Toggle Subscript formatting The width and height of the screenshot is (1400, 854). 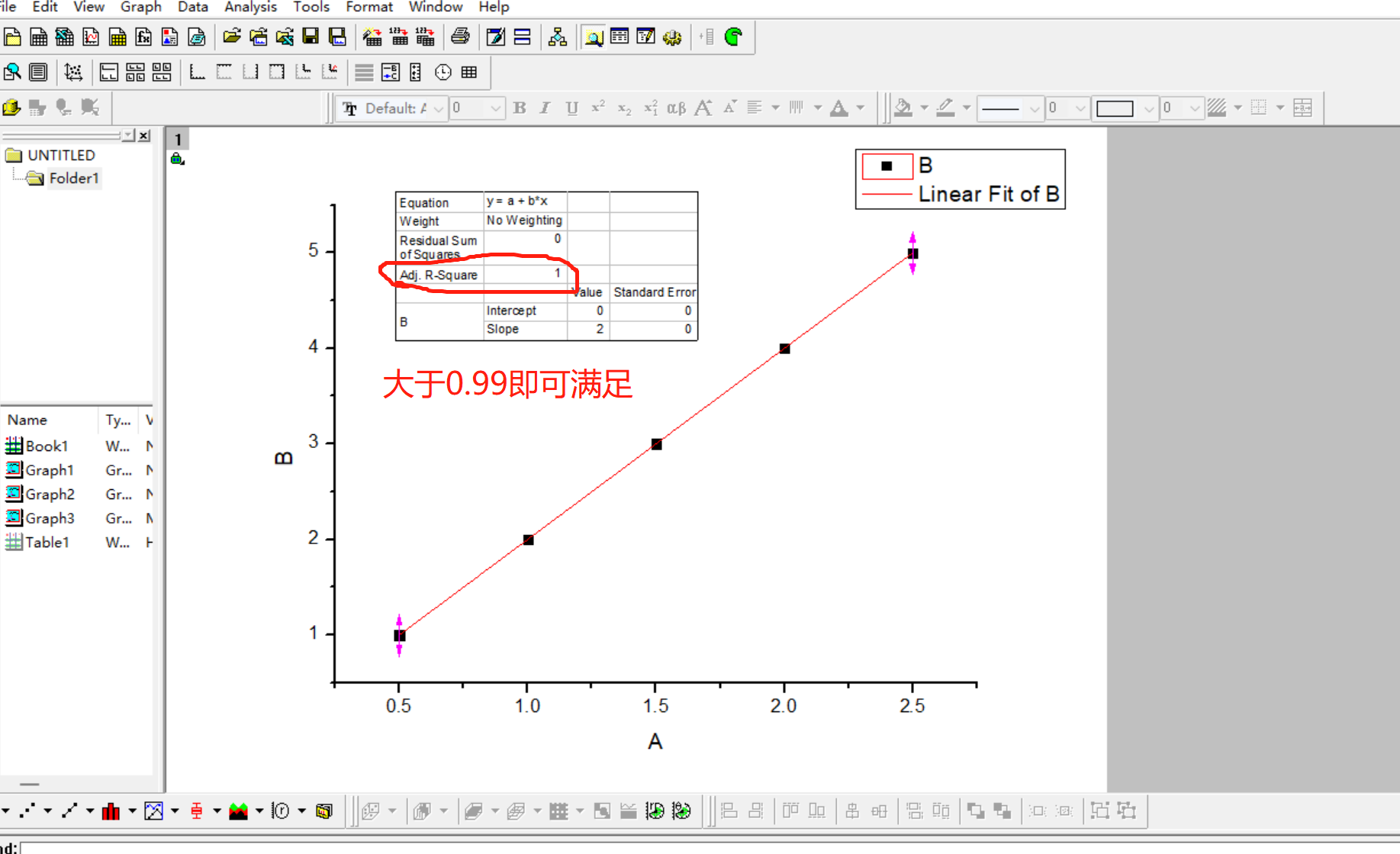(624, 108)
